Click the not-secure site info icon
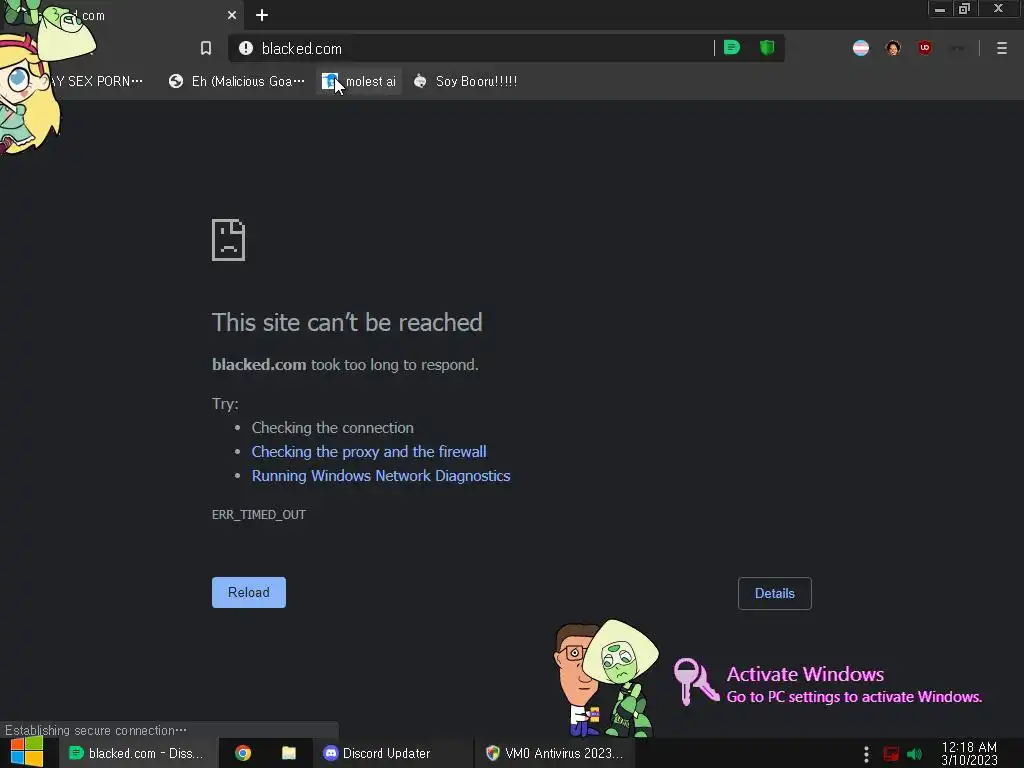Viewport: 1024px width, 768px height. tap(246, 48)
